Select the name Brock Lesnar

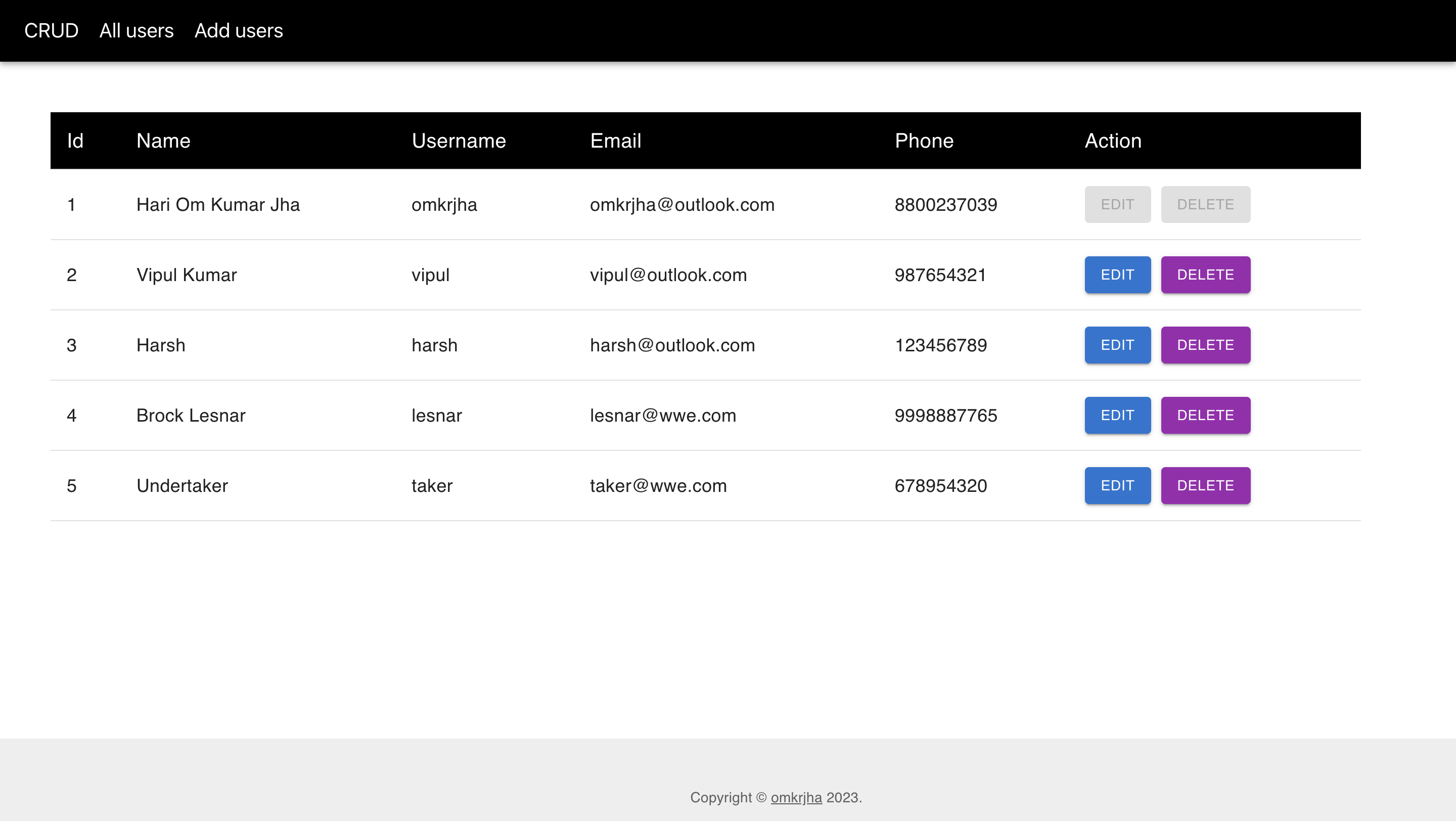click(191, 416)
